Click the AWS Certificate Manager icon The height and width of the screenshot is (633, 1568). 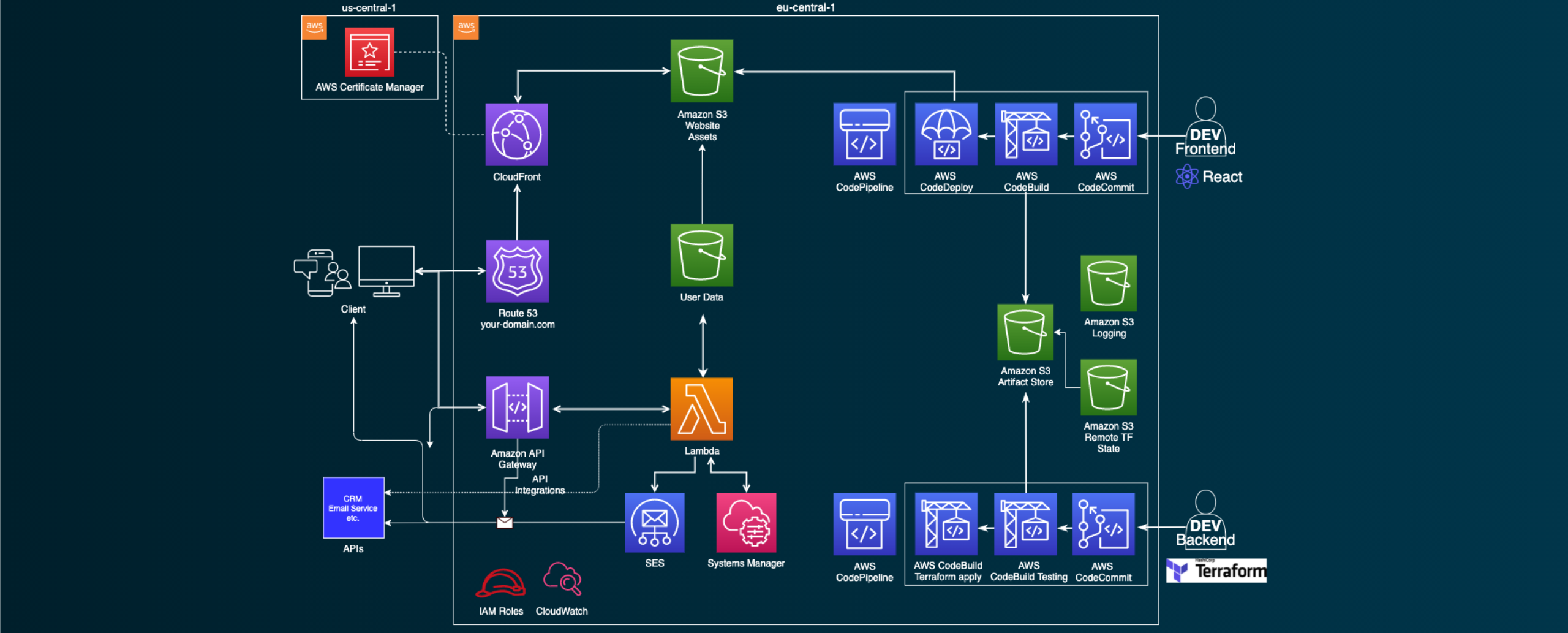coord(369,52)
